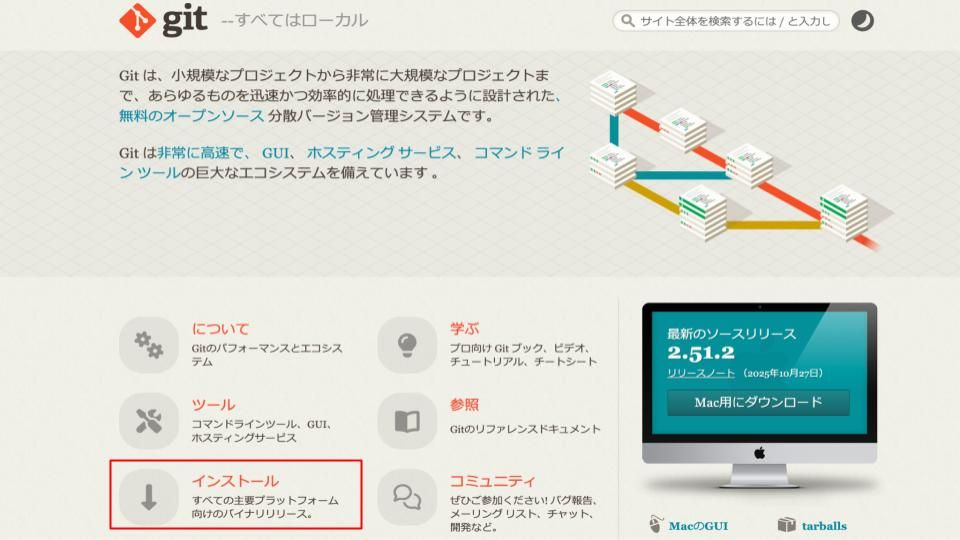
Task: Toggle dark mode with moon icon
Action: coord(862,21)
